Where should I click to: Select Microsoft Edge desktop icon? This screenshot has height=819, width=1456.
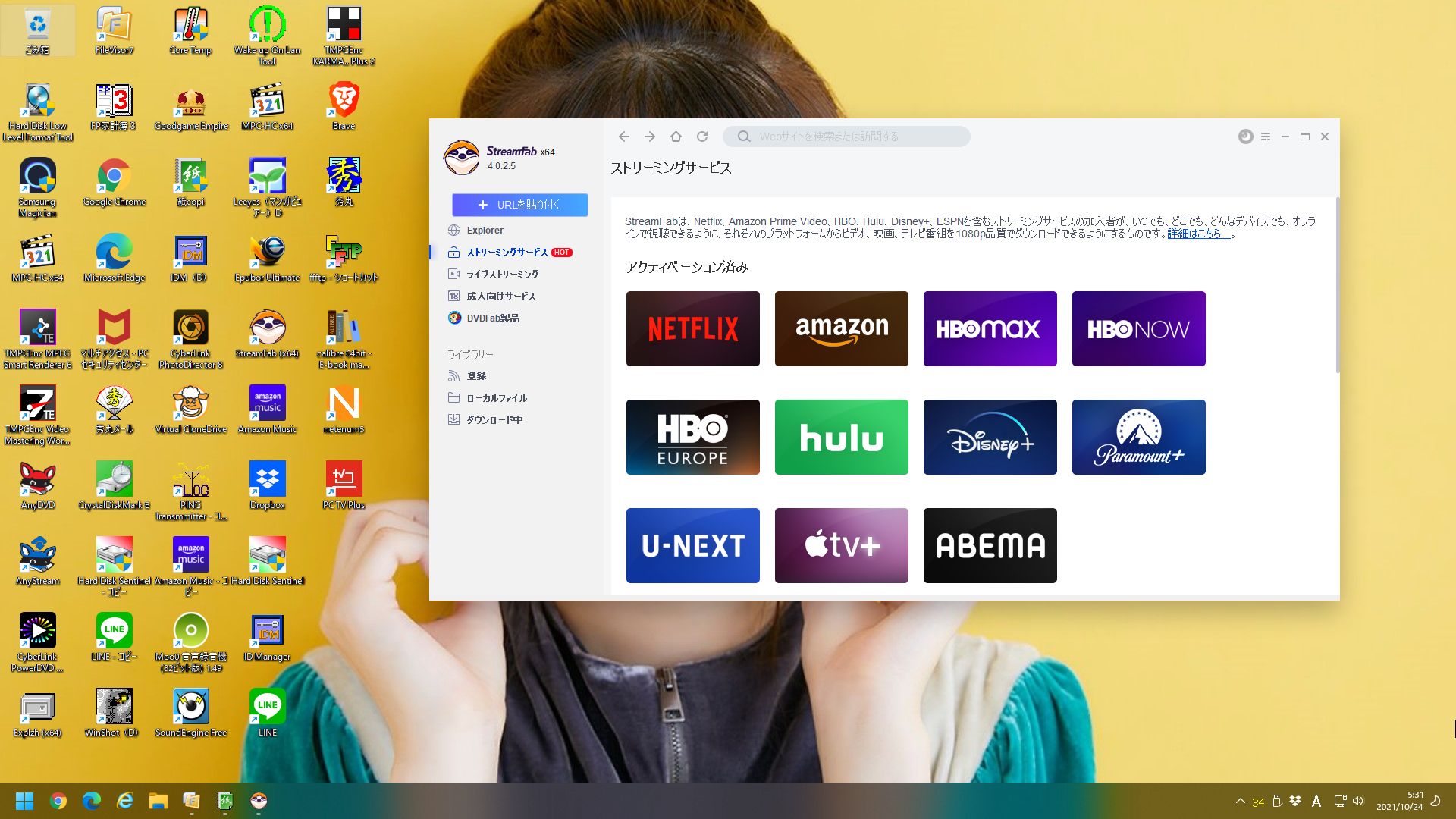pyautogui.click(x=114, y=259)
